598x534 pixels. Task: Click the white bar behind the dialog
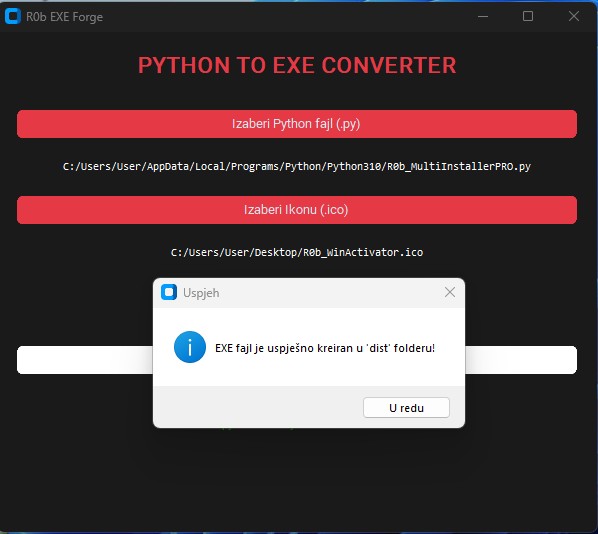pos(85,360)
